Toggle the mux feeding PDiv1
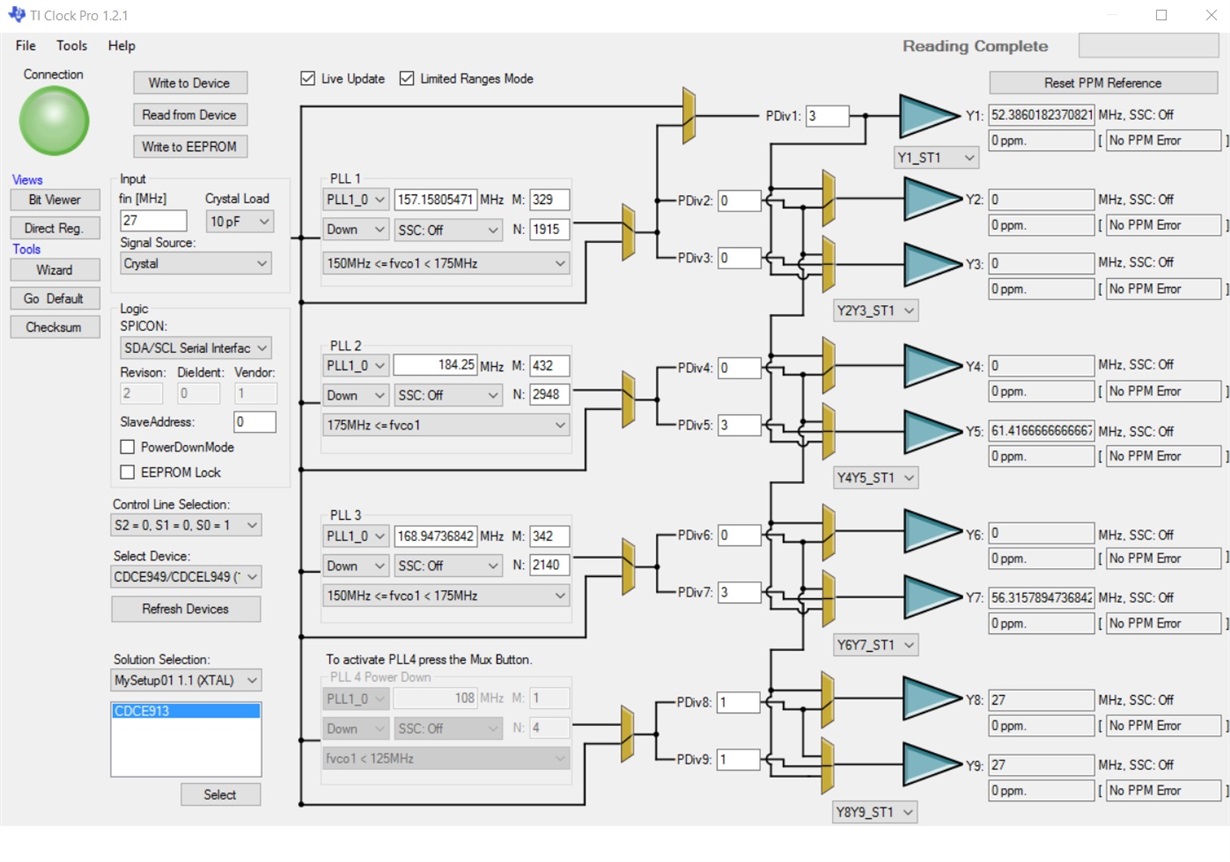The image size is (1230, 862). 689,115
